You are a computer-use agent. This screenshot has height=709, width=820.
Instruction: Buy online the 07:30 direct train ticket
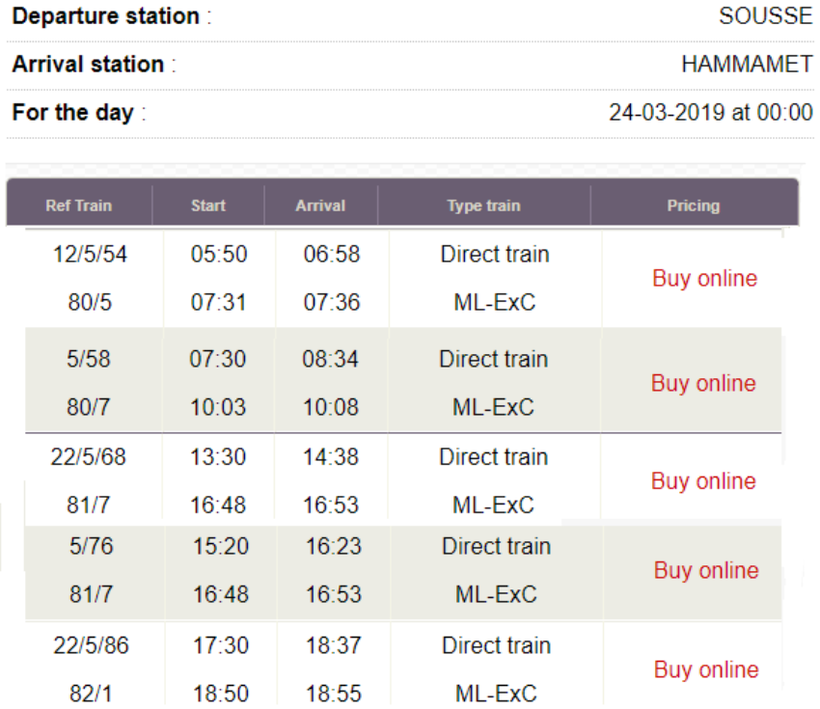[x=703, y=383]
